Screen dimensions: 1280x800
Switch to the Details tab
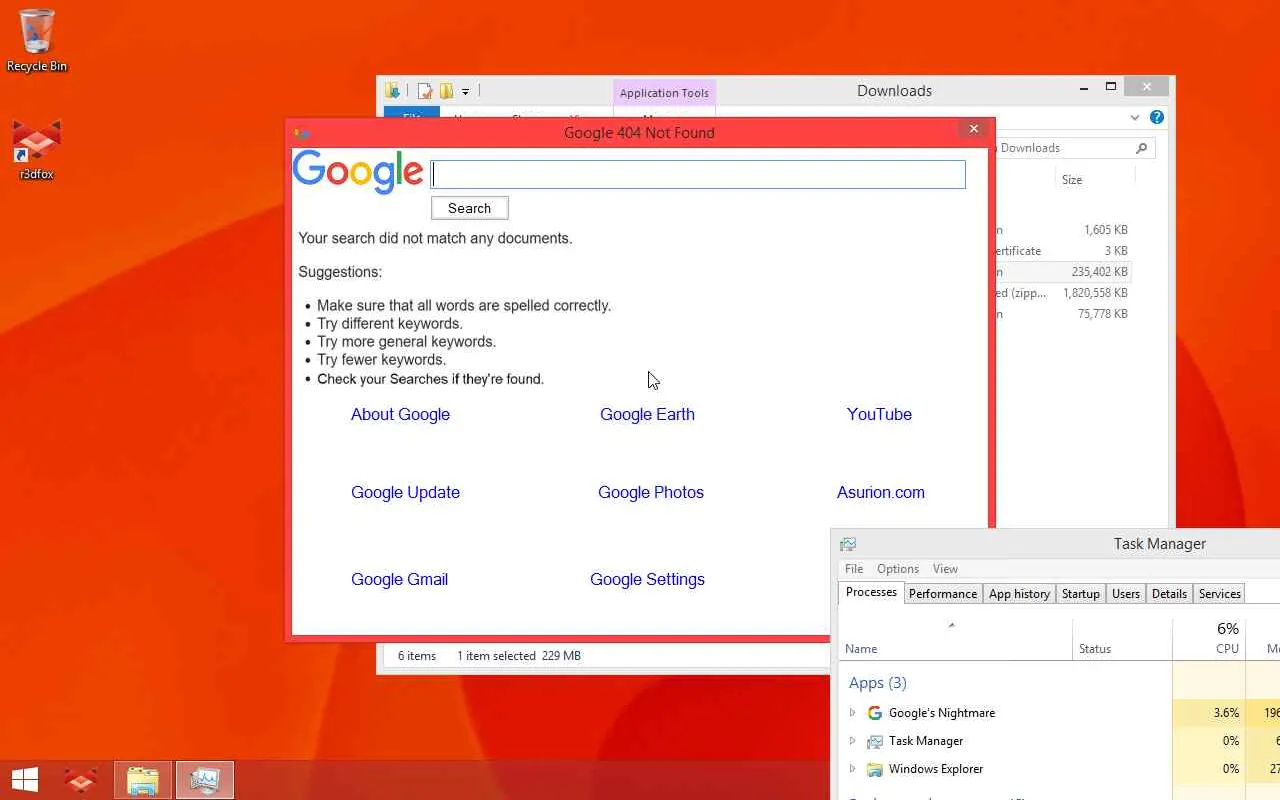click(x=1169, y=594)
